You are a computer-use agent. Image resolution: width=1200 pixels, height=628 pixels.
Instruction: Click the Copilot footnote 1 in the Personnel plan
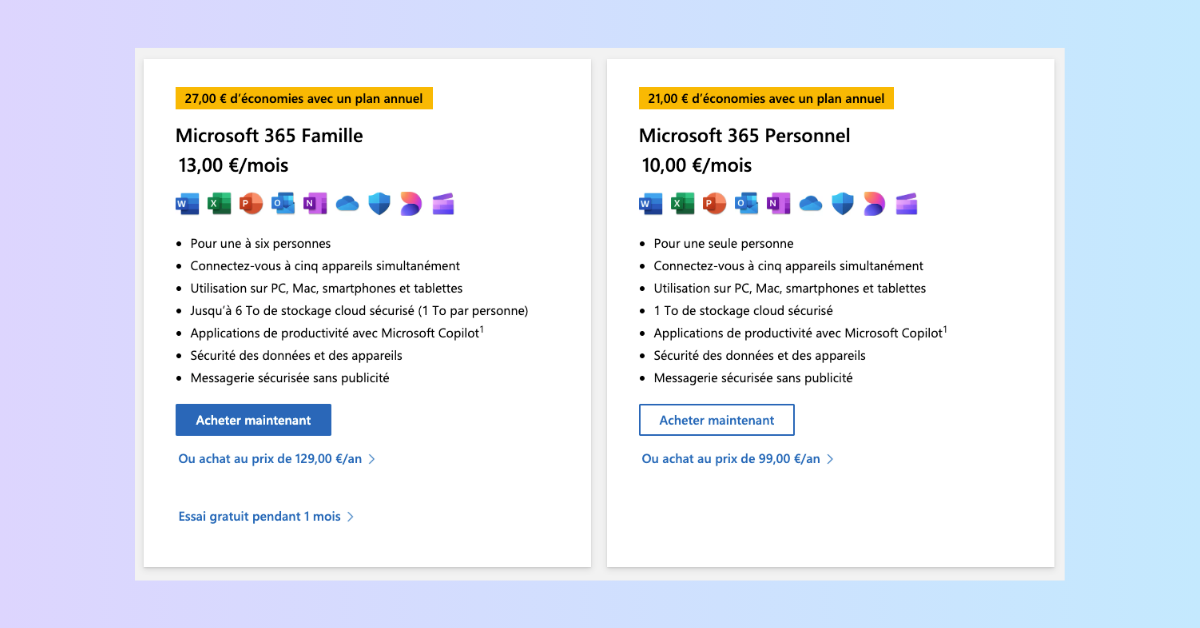click(x=945, y=329)
